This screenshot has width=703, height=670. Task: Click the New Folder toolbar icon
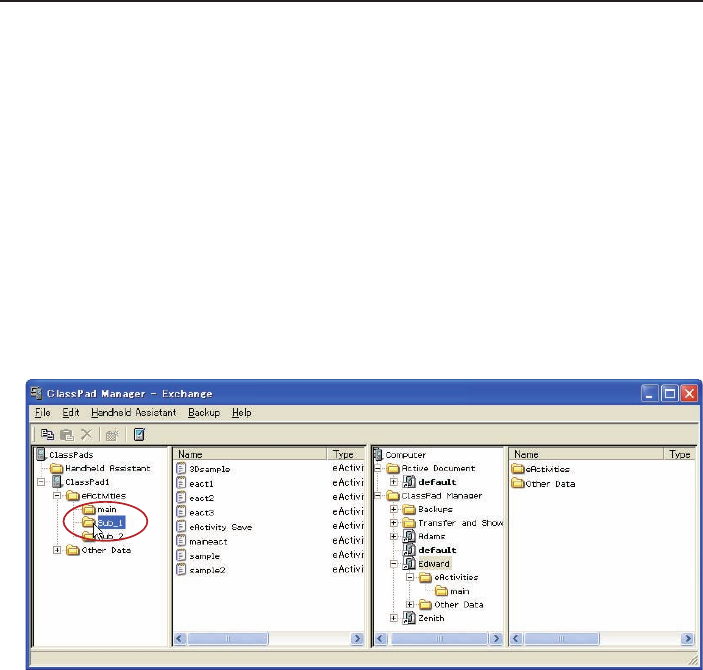click(x=112, y=435)
